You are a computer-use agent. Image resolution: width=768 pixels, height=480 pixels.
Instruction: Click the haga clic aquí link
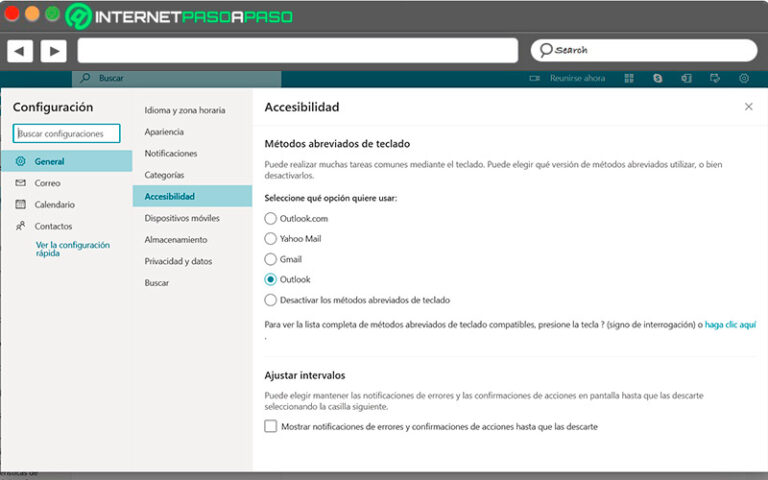pos(730,325)
